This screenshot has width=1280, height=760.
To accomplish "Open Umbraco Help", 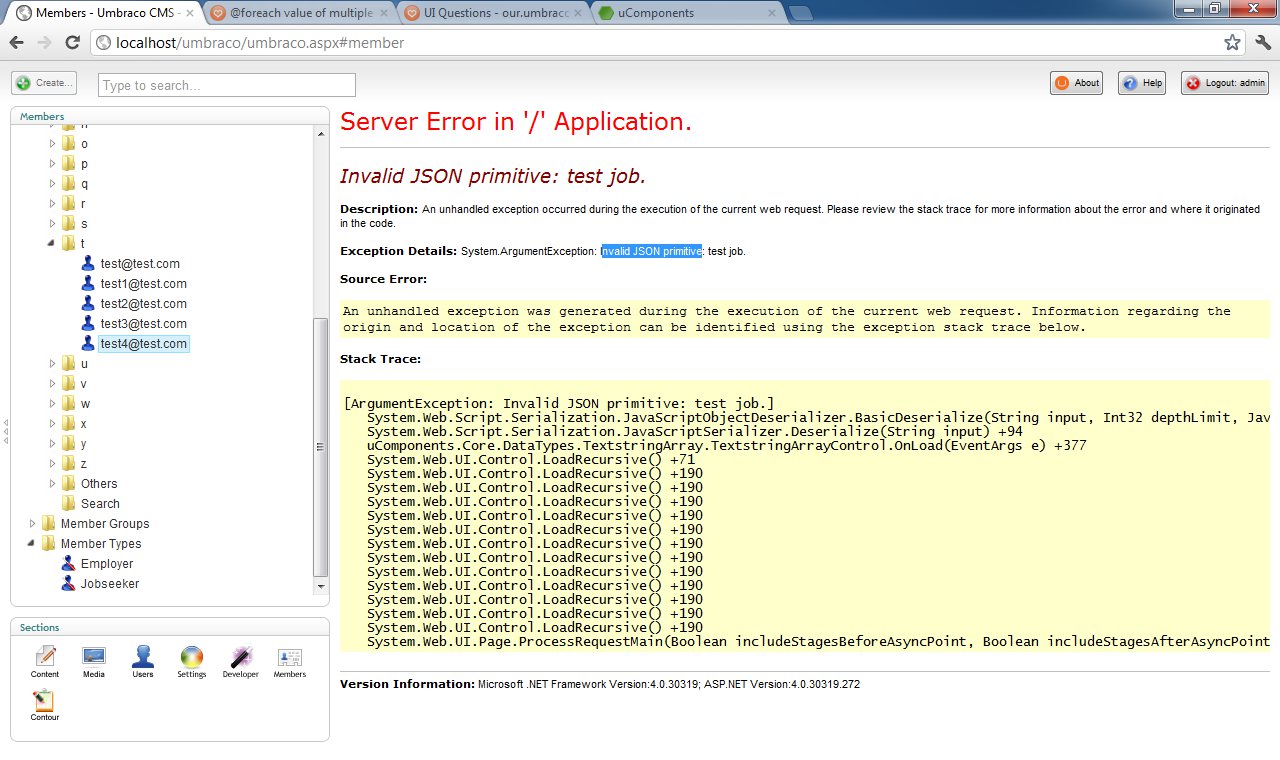I will coord(1142,83).
